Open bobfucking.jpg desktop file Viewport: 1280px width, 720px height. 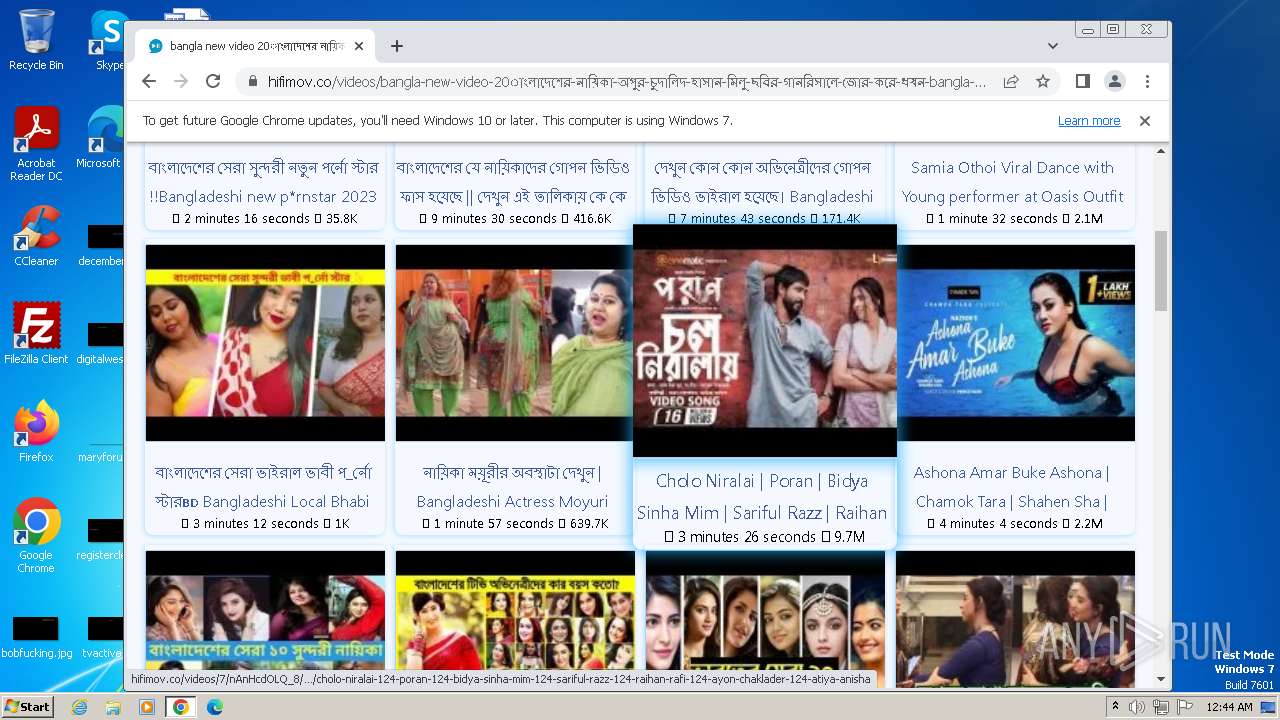pyautogui.click(x=36, y=638)
